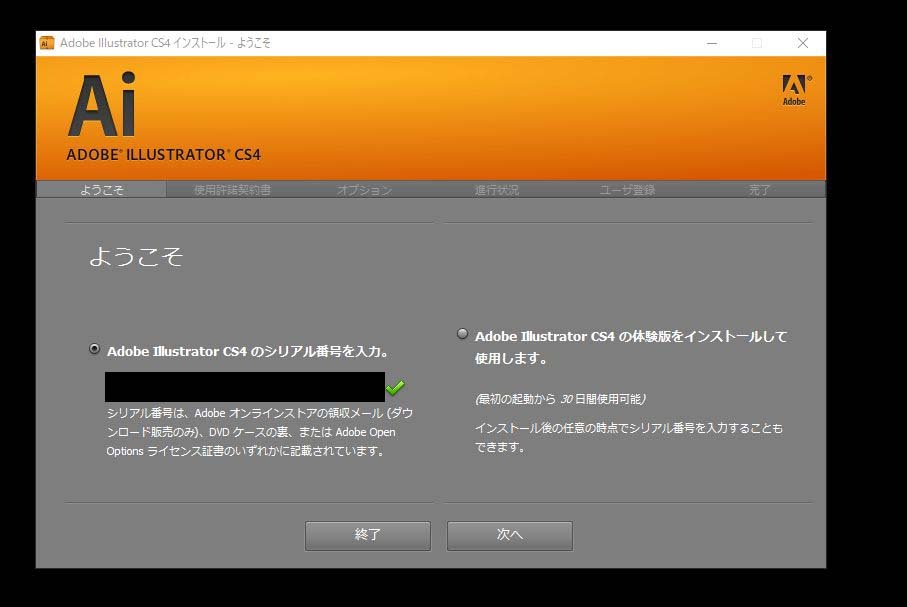
Task: Click the Adobe logo in the banner
Action: (x=796, y=90)
